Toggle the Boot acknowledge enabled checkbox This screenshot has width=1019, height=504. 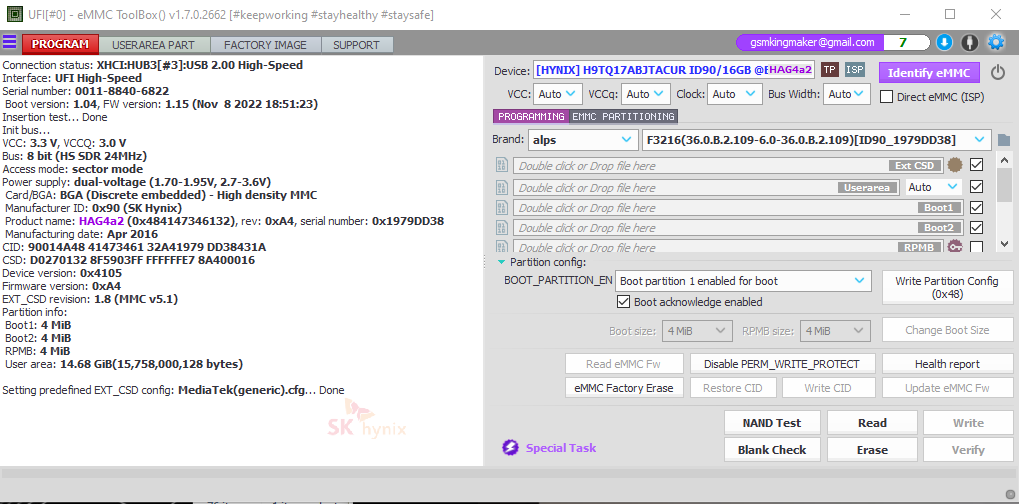click(623, 302)
